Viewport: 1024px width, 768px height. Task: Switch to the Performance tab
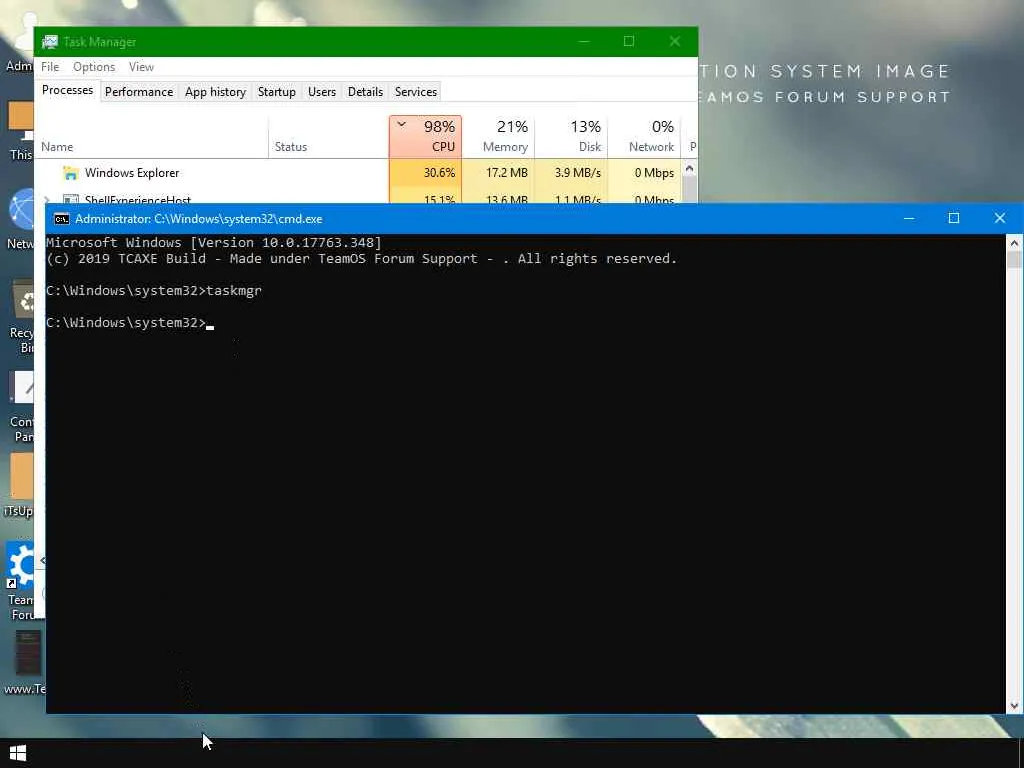coord(139,91)
